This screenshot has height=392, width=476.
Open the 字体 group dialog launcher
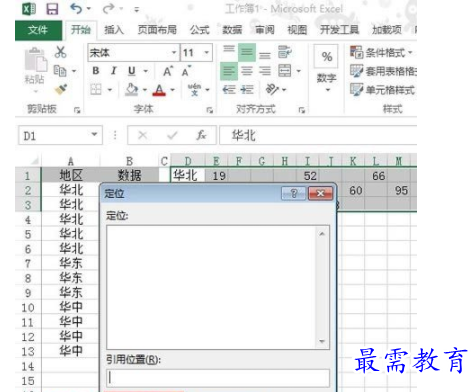coord(210,110)
